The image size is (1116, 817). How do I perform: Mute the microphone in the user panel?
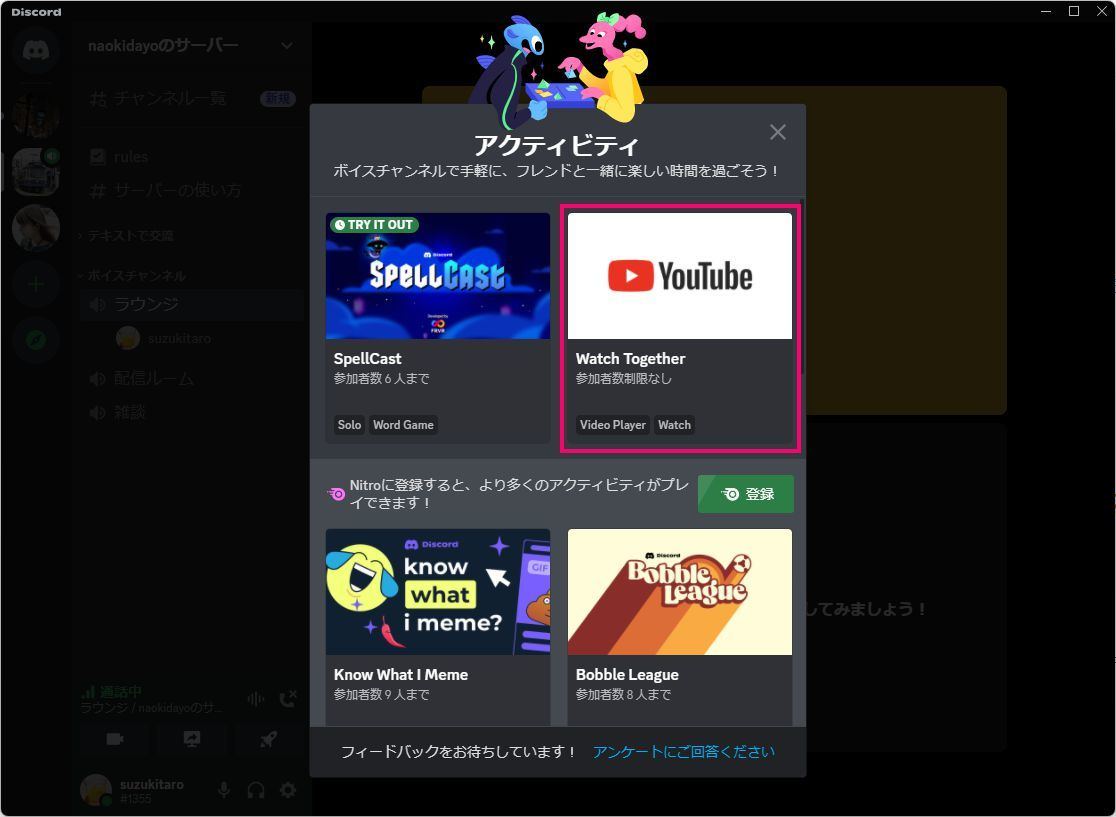point(223,790)
